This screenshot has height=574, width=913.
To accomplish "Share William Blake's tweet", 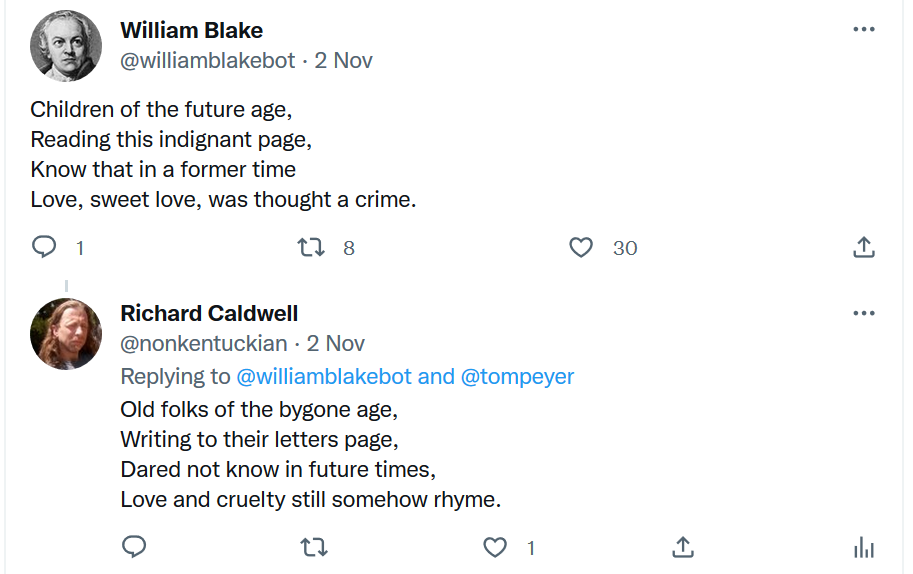I will pyautogui.click(x=864, y=247).
